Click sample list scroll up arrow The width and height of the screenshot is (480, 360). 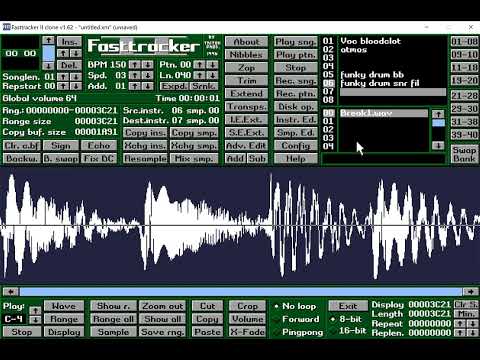point(438,114)
